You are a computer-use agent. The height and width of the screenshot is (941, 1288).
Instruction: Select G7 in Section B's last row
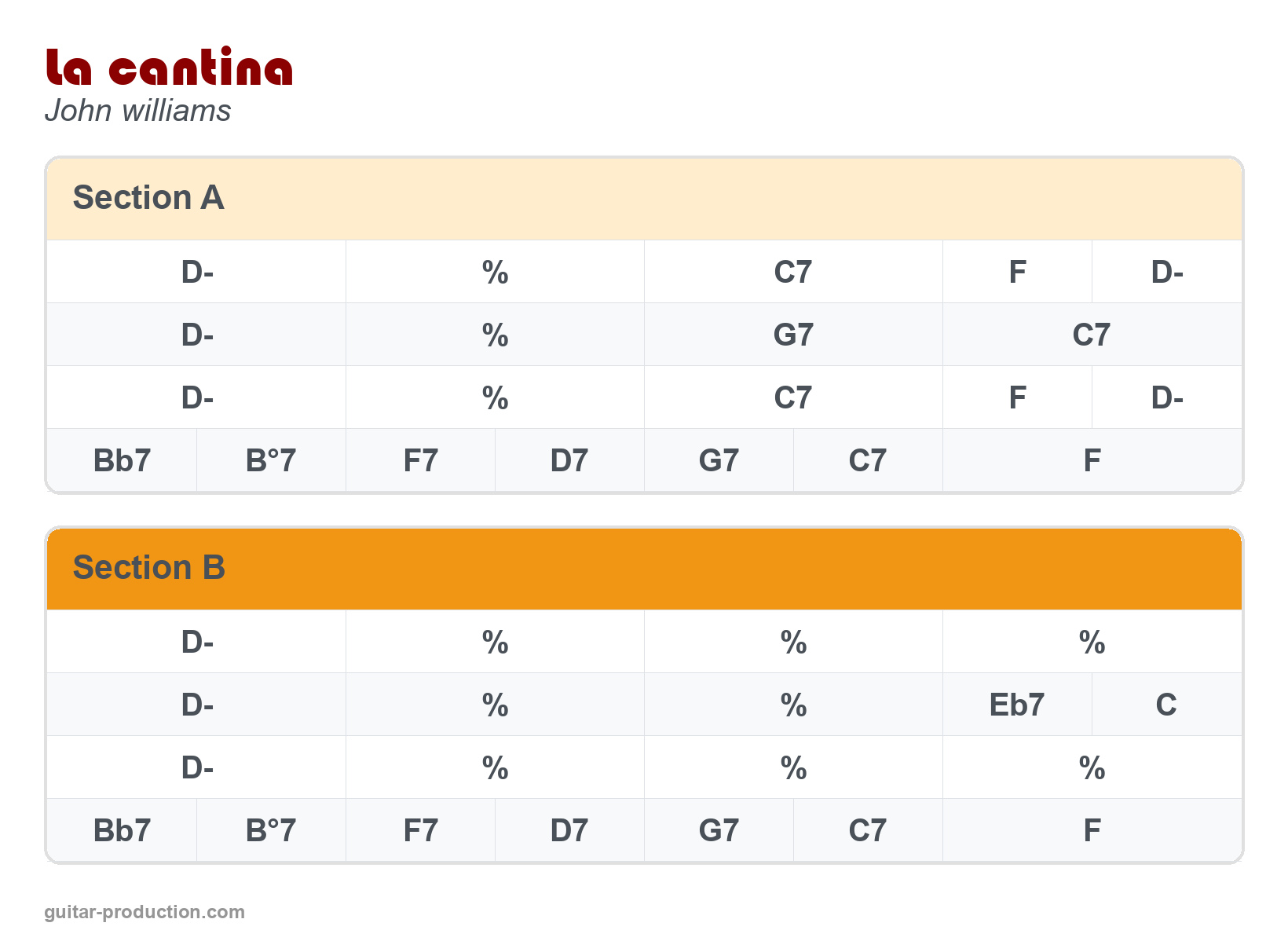pos(719,830)
